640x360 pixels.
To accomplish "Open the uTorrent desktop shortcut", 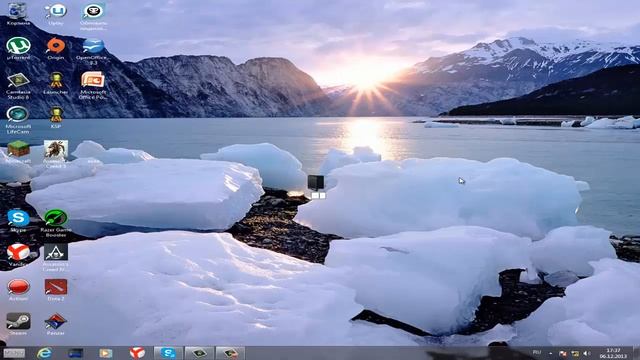I will 18,48.
